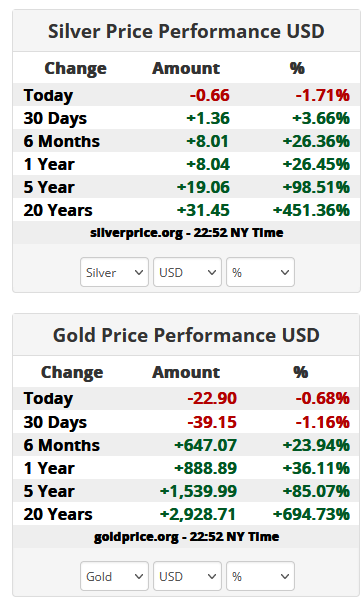Open the USD currency dropdown under gold table
This screenshot has width=361, height=610.
(x=187, y=576)
